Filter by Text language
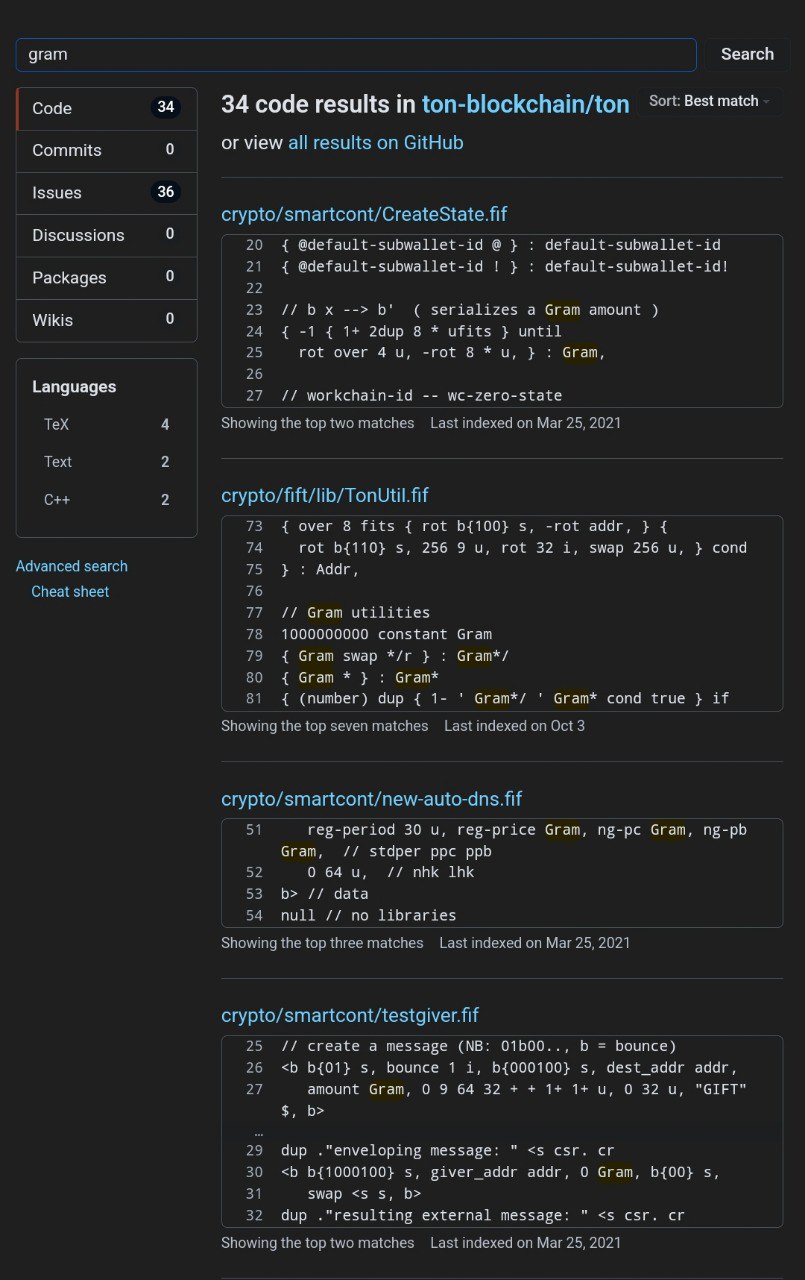The image size is (805, 1280). (107, 462)
